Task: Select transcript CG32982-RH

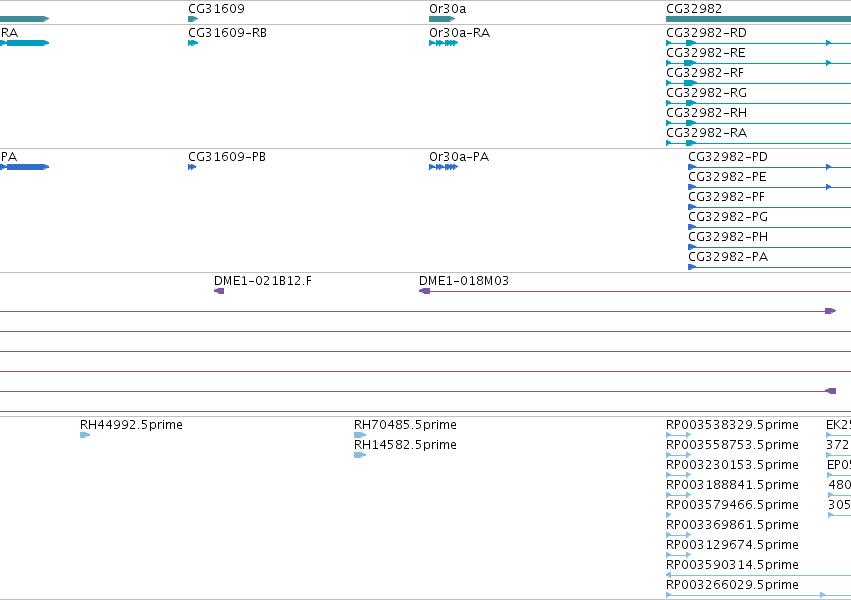Action: (x=706, y=113)
